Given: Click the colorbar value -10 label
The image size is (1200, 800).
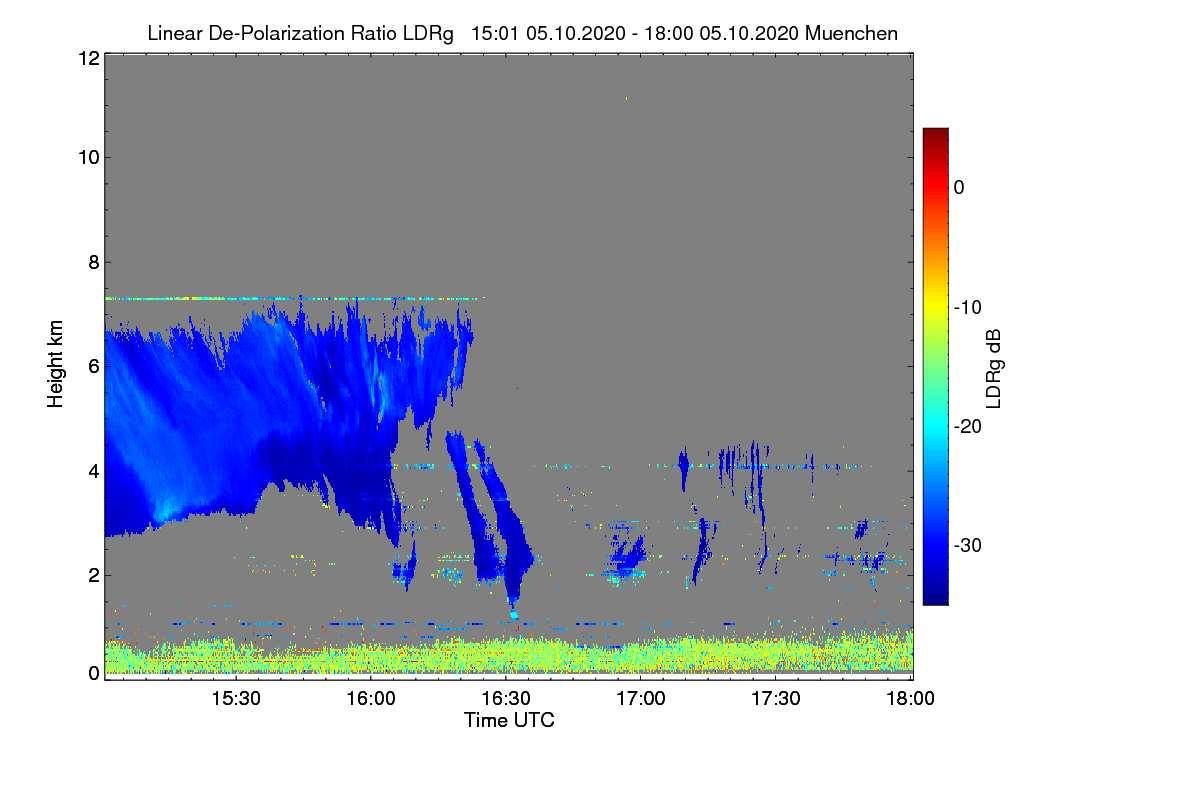Looking at the screenshot, I should coord(968,307).
